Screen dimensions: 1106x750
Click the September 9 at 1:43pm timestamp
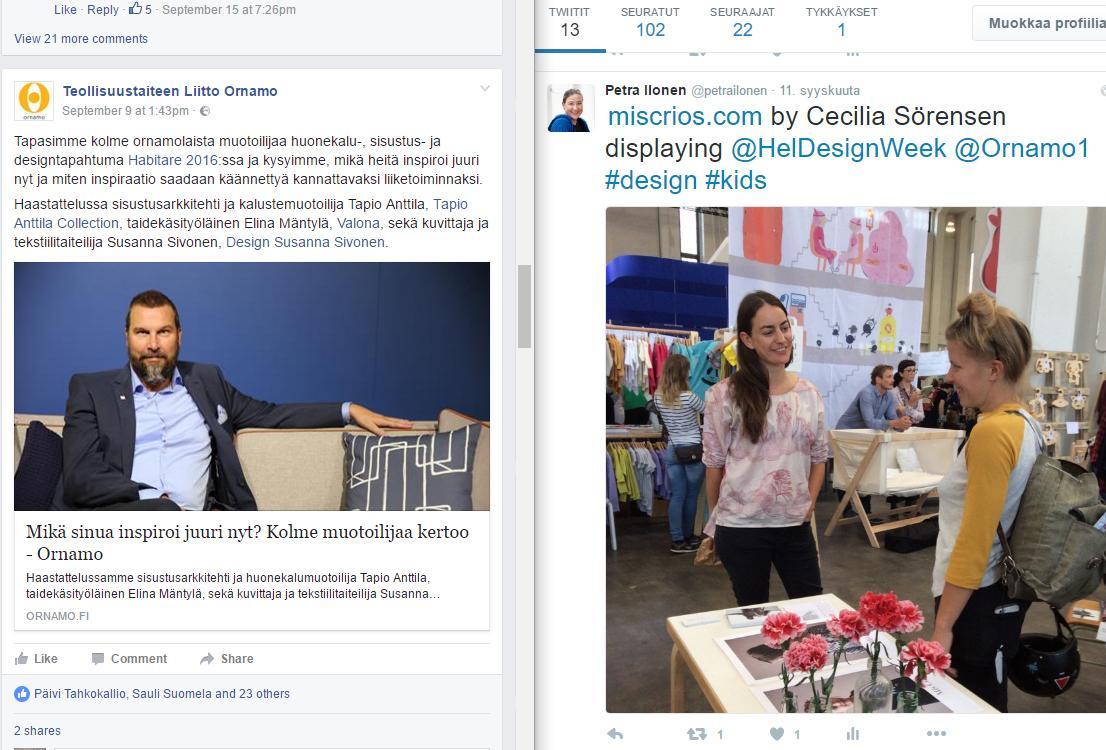click(x=126, y=111)
